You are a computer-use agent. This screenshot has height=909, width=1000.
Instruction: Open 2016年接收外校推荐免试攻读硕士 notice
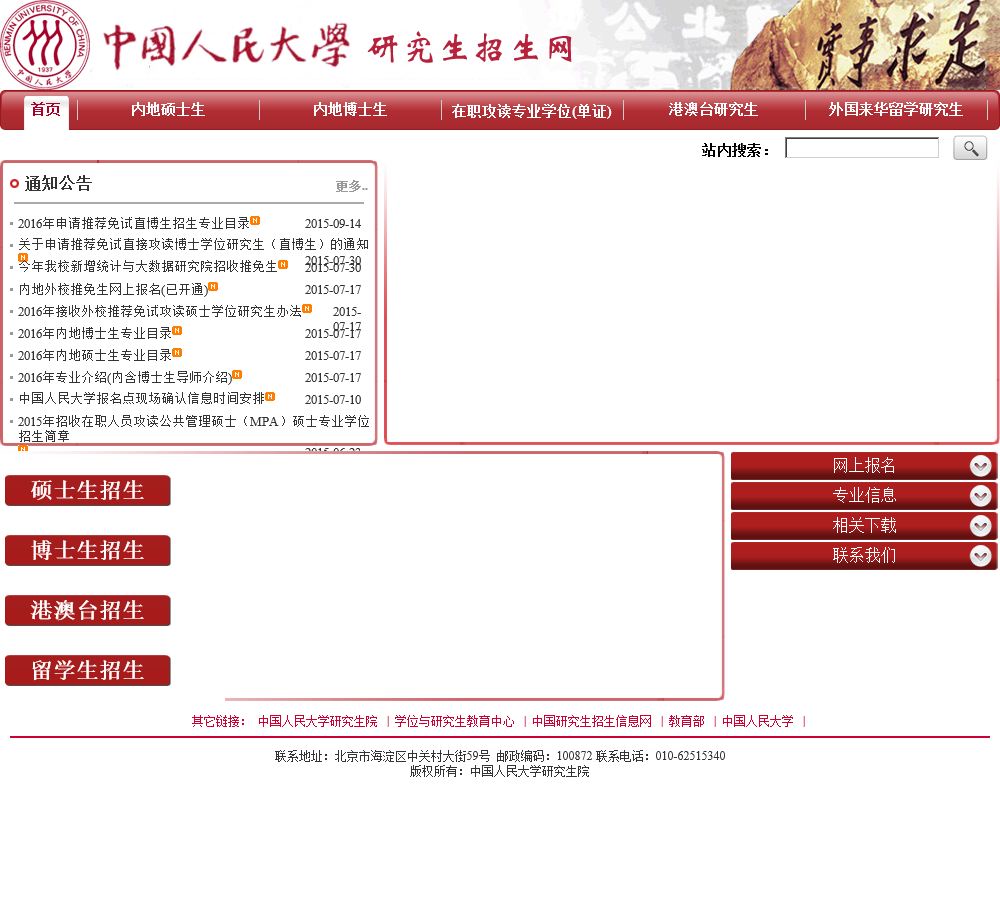tap(159, 311)
